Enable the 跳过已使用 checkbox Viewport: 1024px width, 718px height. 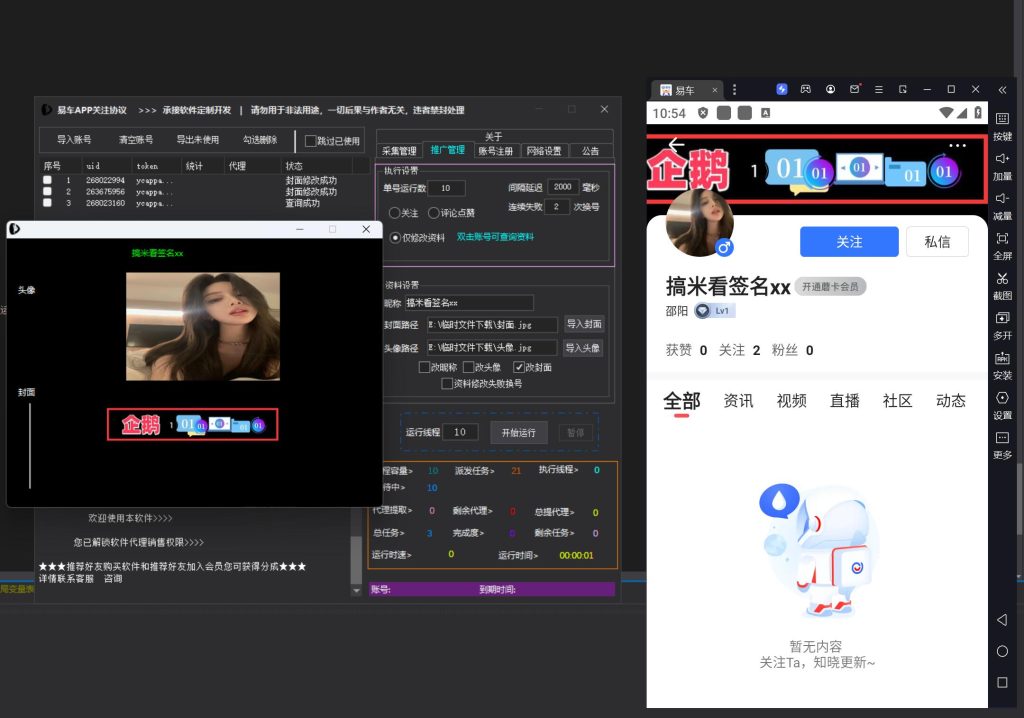(x=311, y=141)
